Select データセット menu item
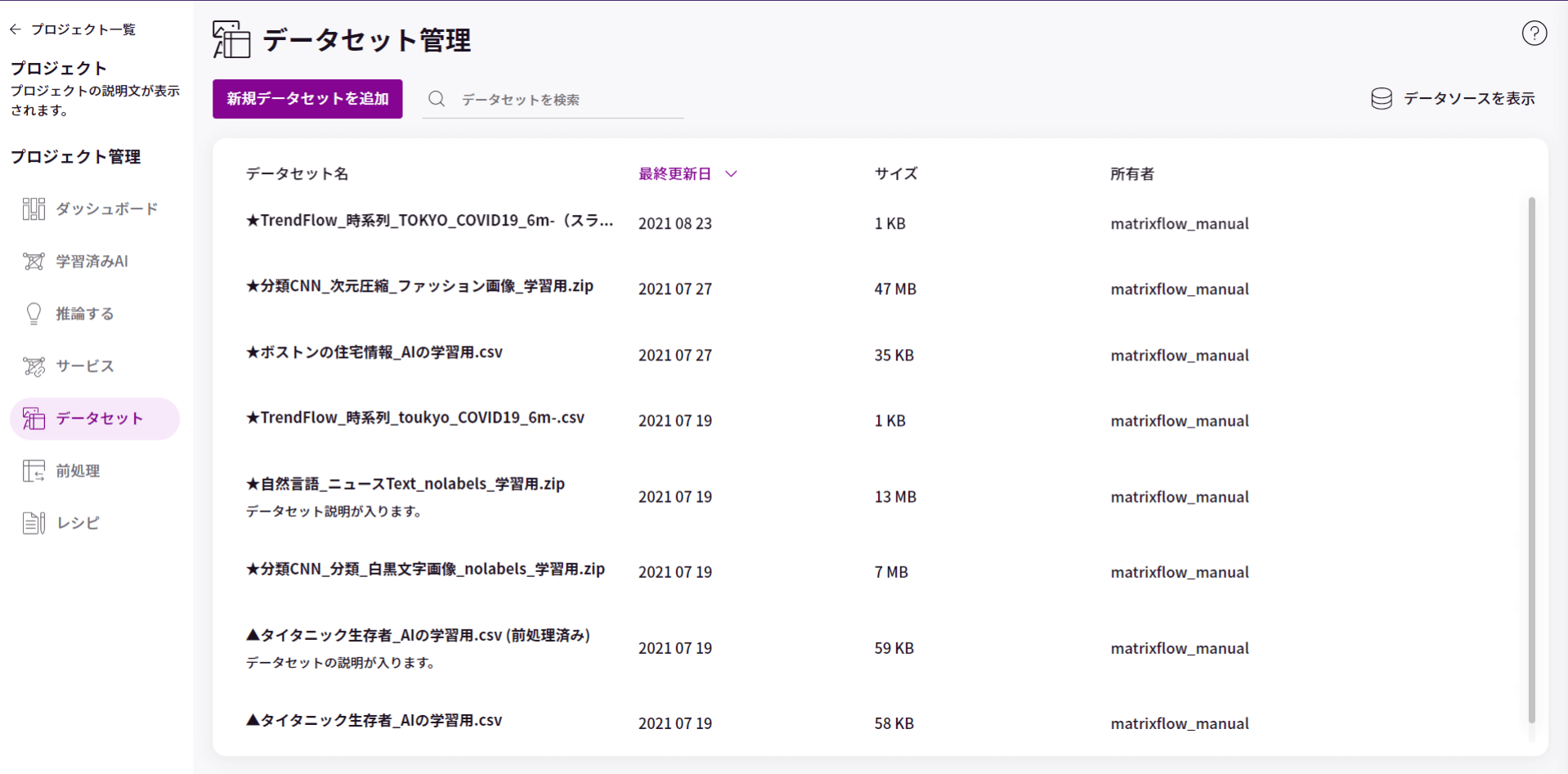 click(95, 418)
